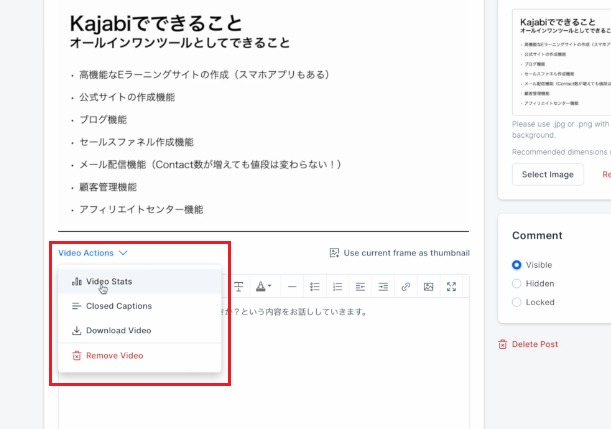Toggle fullscreen editor mode
The width and height of the screenshot is (611, 429).
coord(451,287)
